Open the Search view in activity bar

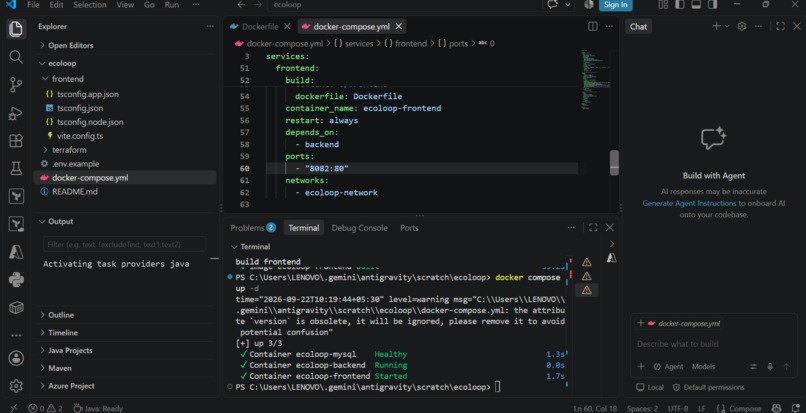tap(16, 57)
